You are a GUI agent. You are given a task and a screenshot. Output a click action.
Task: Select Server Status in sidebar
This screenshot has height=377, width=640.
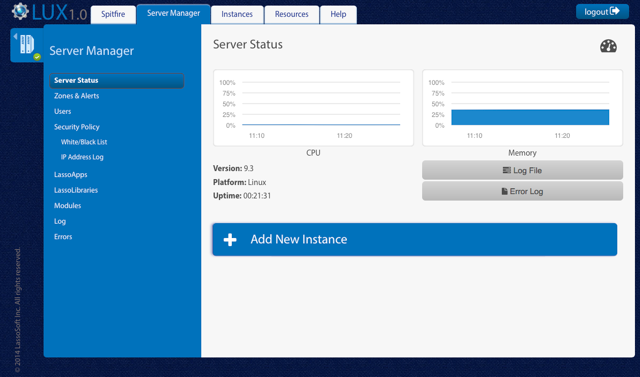tap(117, 80)
